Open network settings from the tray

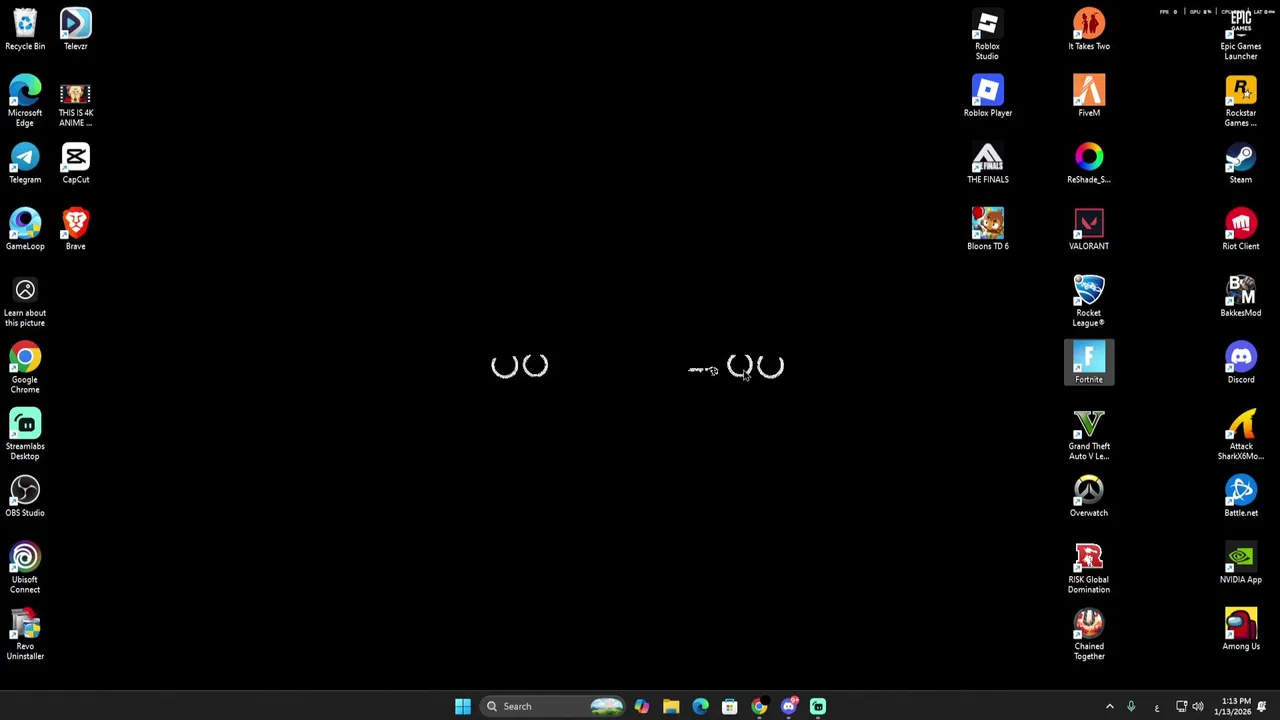1182,707
